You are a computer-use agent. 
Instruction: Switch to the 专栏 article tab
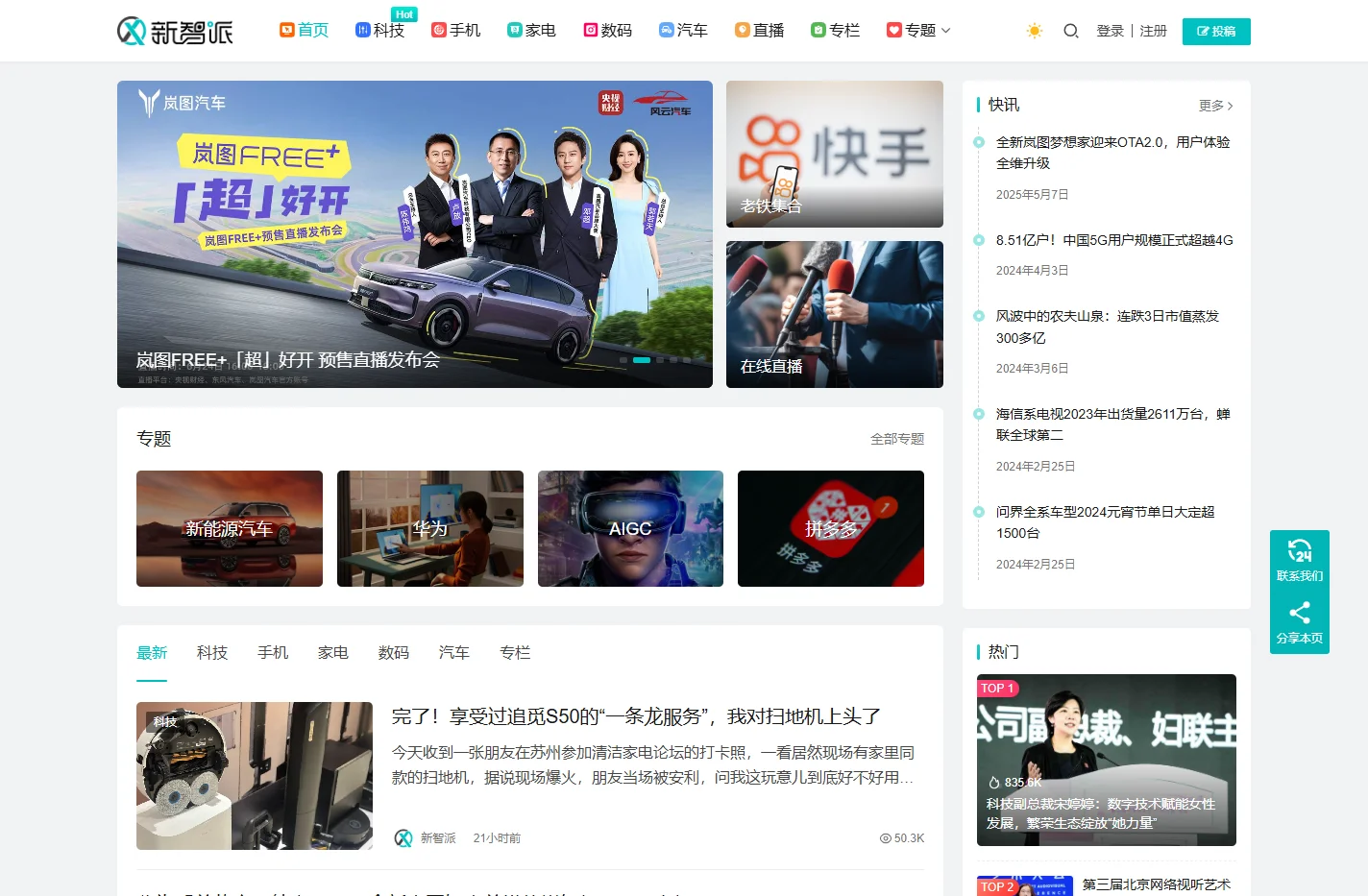coord(515,653)
